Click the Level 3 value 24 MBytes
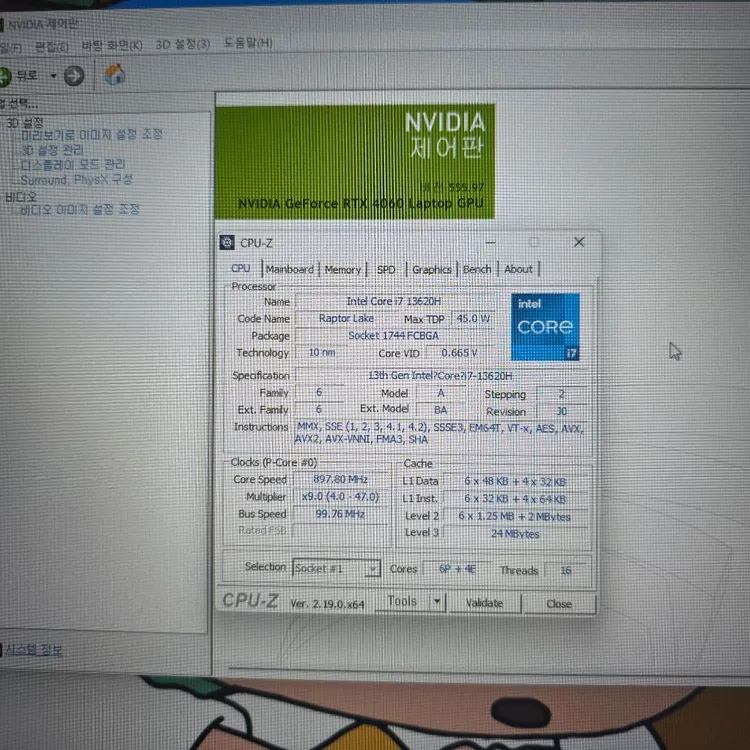The image size is (750, 750). point(515,534)
